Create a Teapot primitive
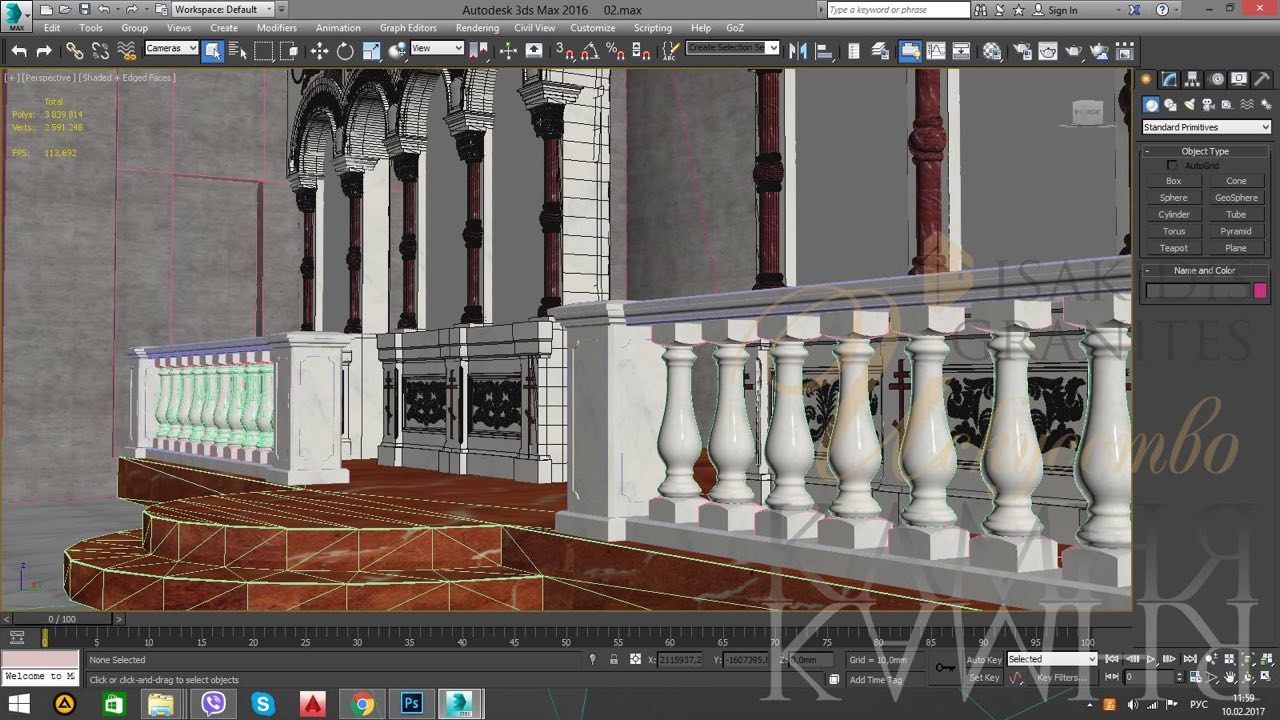1280x720 pixels. click(1174, 248)
